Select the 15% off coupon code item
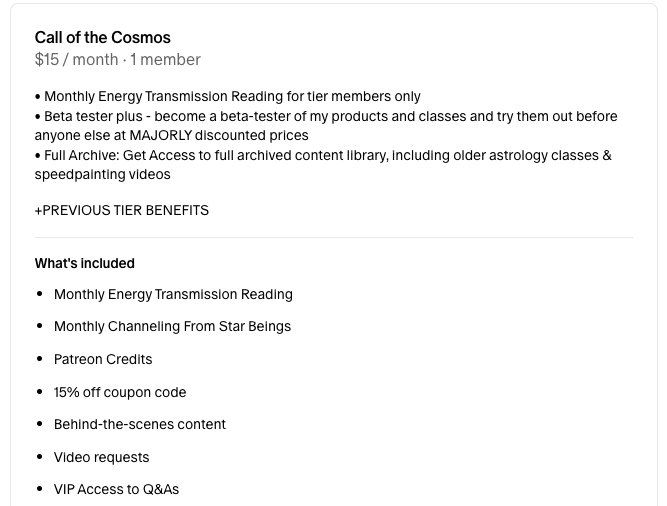This screenshot has height=506, width=667. pyautogui.click(x=120, y=392)
